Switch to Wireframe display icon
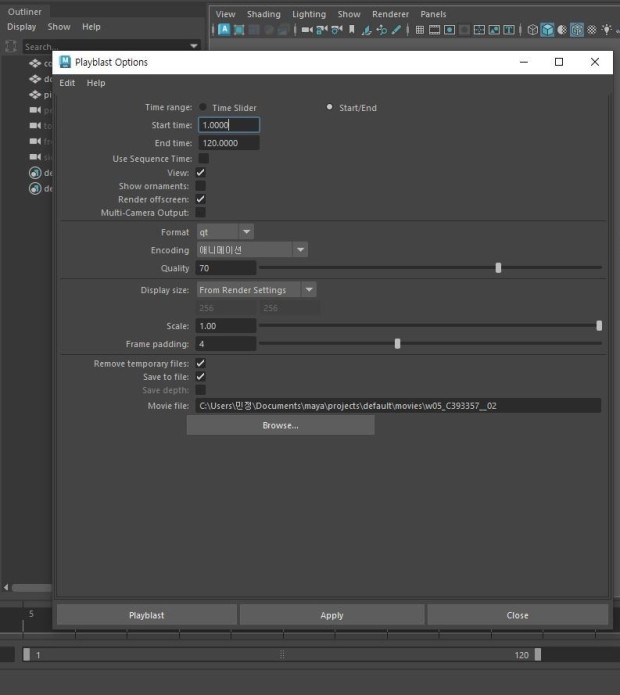The height and width of the screenshot is (695, 620). (533, 30)
